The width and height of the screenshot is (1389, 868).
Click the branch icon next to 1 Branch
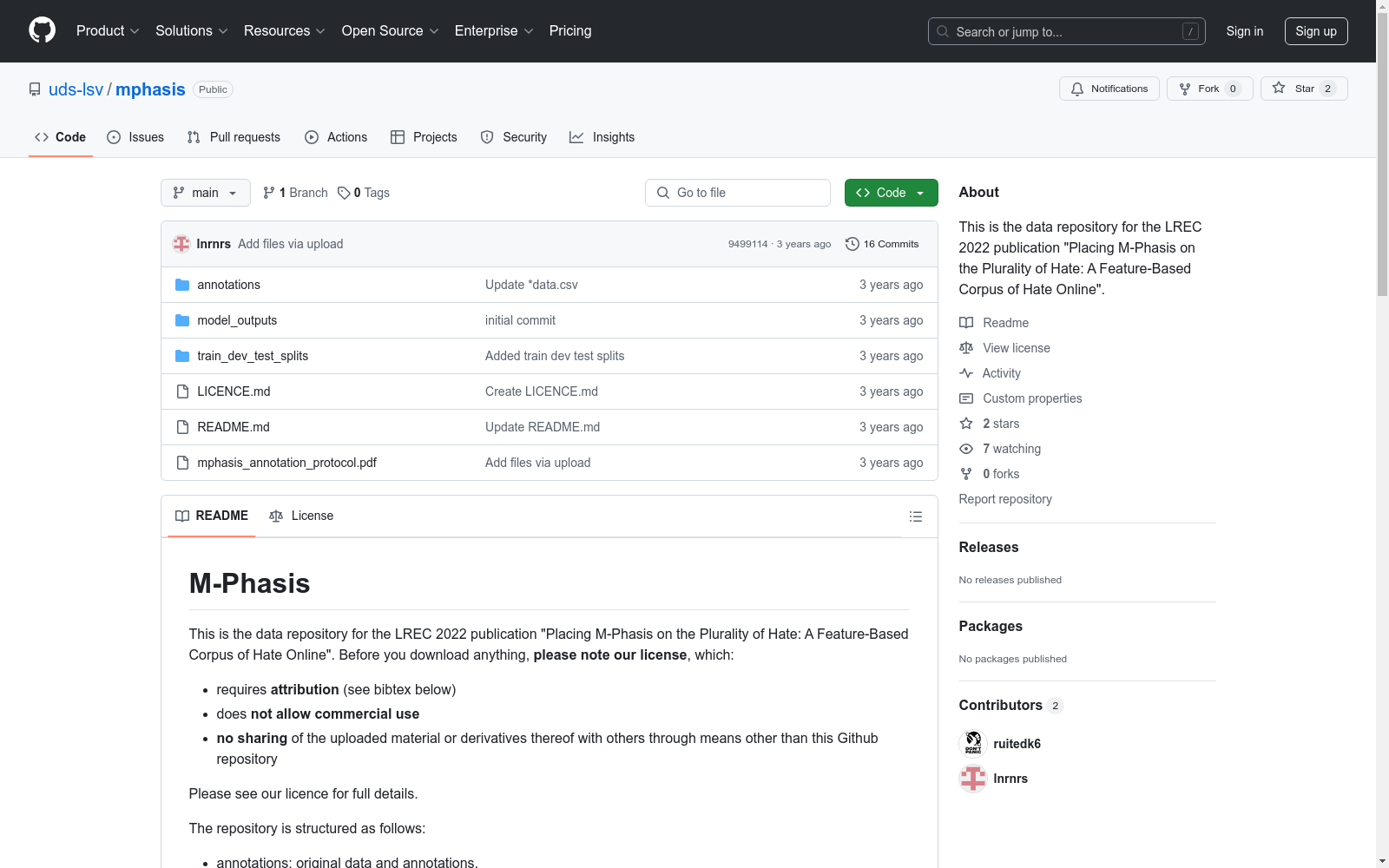tap(269, 193)
